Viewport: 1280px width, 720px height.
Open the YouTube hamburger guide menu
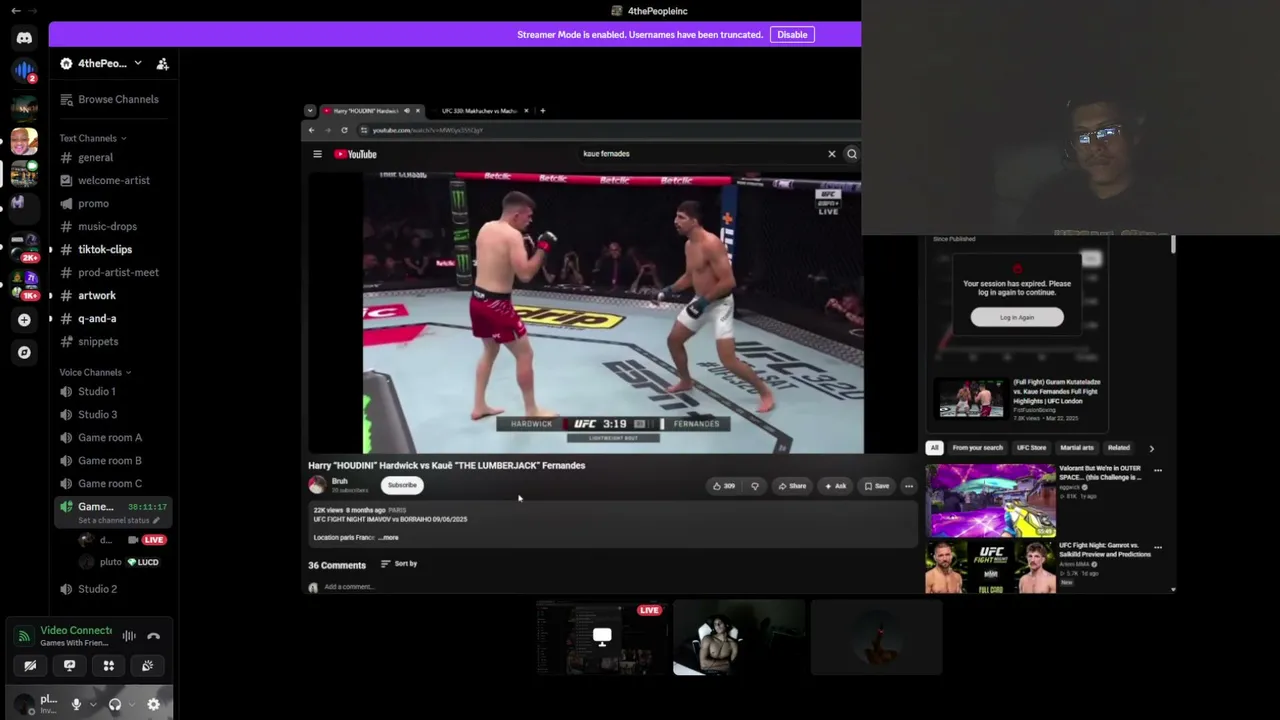click(x=317, y=154)
